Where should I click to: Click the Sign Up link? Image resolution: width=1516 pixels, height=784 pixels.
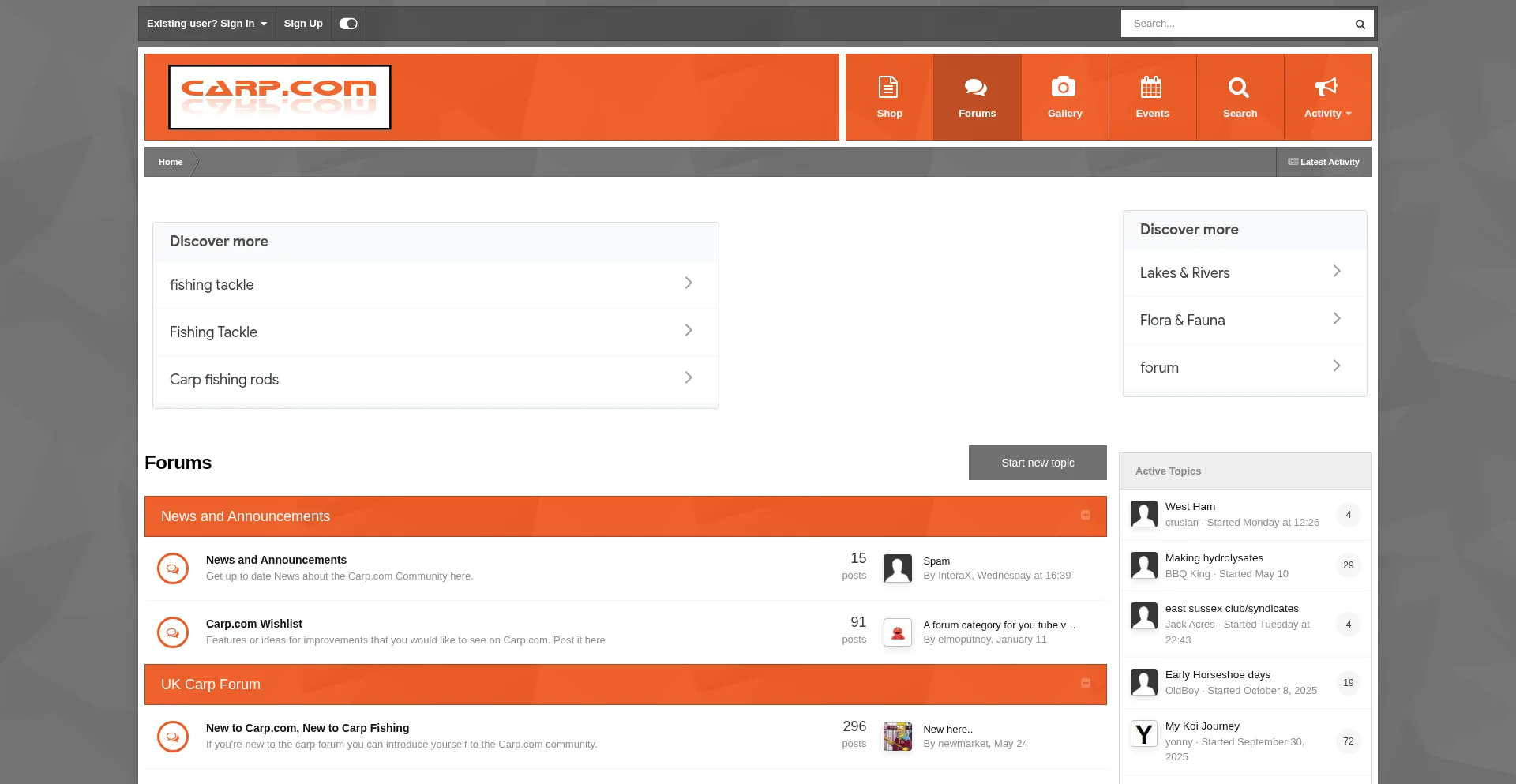(x=303, y=24)
